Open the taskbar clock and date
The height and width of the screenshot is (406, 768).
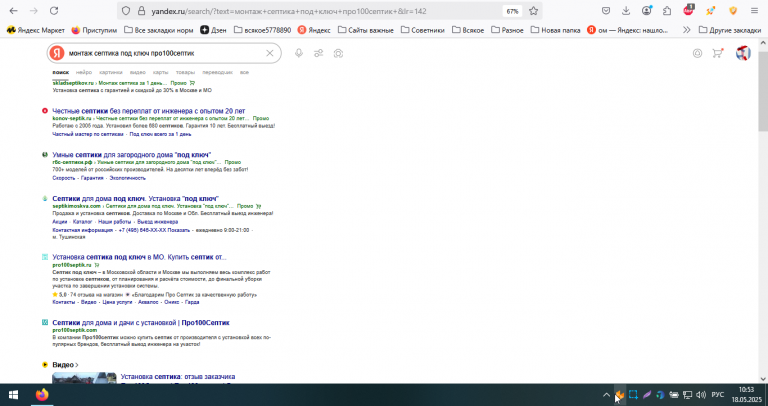pos(747,395)
